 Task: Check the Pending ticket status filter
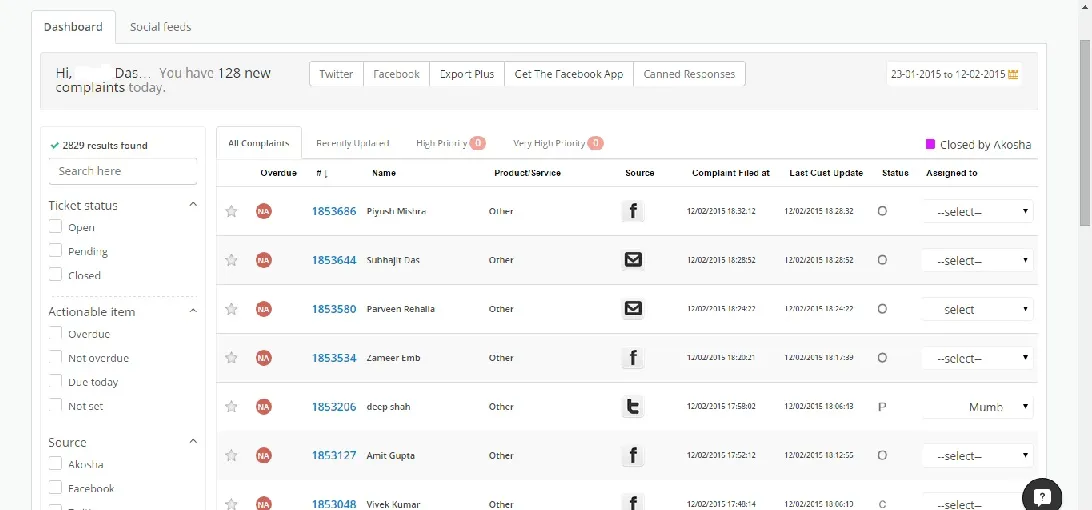56,251
